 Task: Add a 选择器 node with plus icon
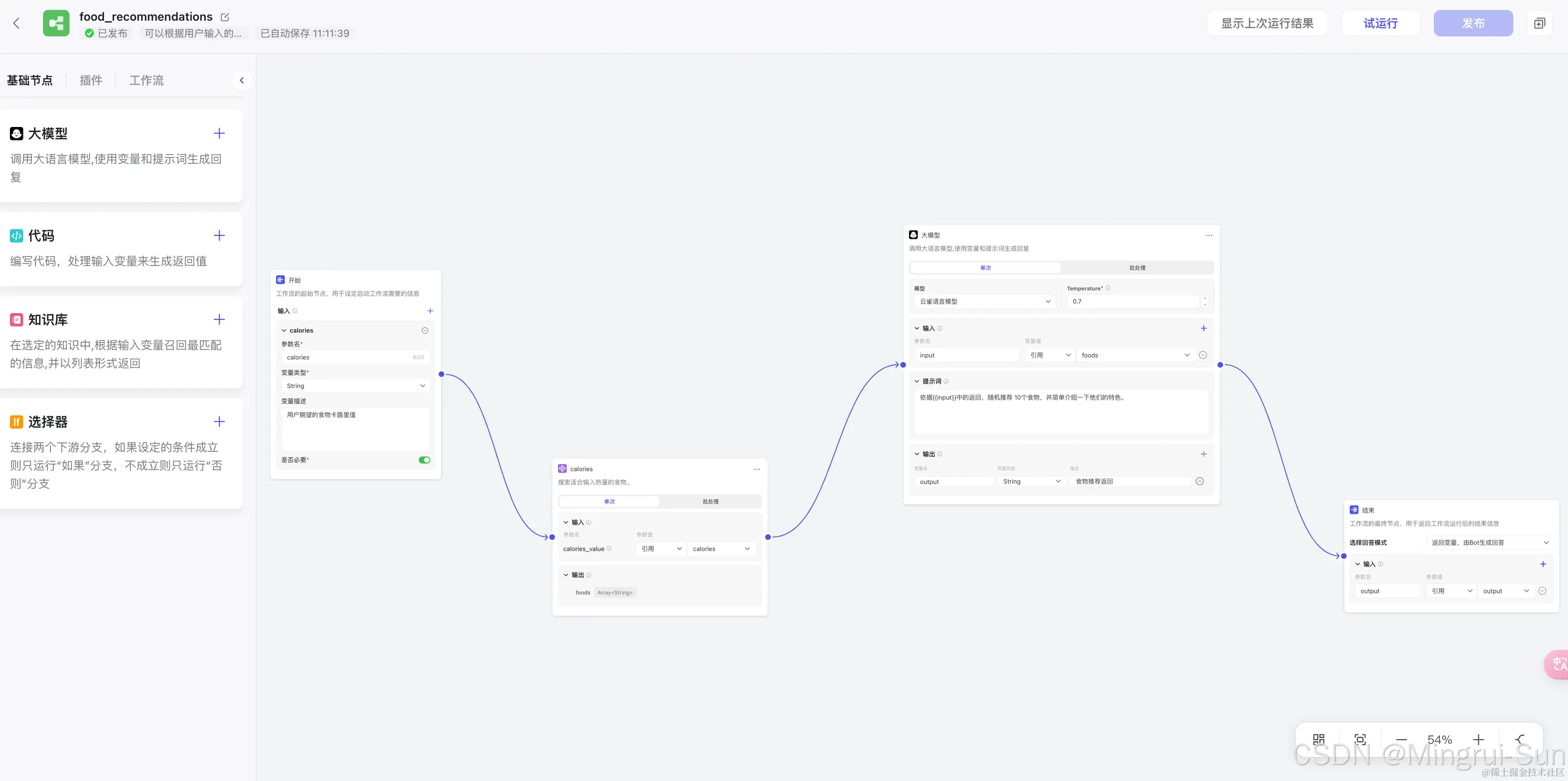click(219, 421)
